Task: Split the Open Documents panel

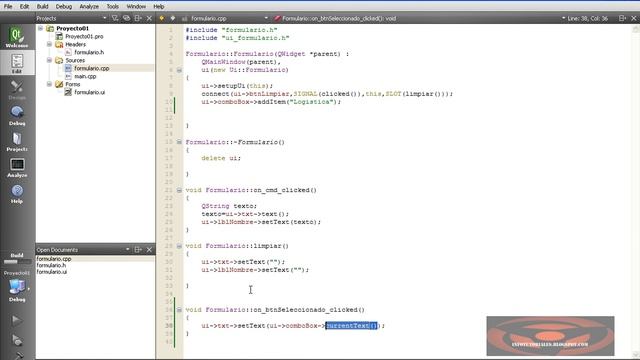Action: (x=138, y=249)
